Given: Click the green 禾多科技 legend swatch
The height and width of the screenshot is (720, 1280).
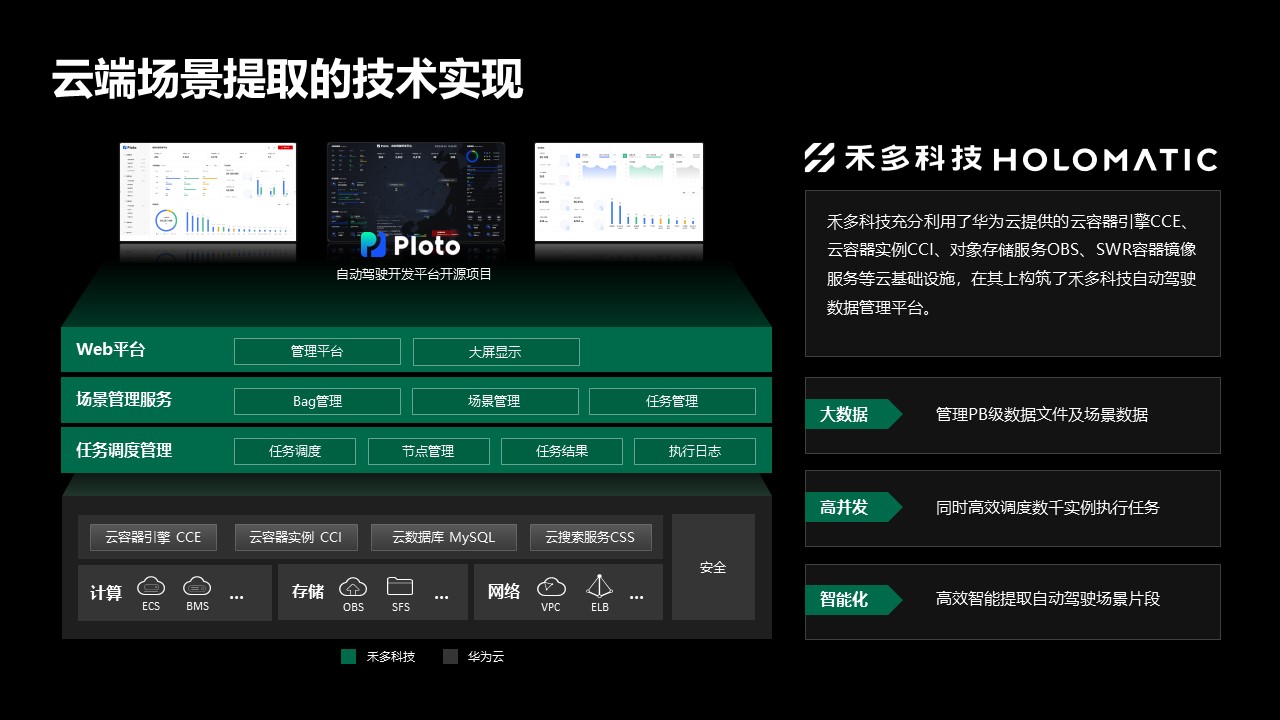Looking at the screenshot, I should 348,657.
